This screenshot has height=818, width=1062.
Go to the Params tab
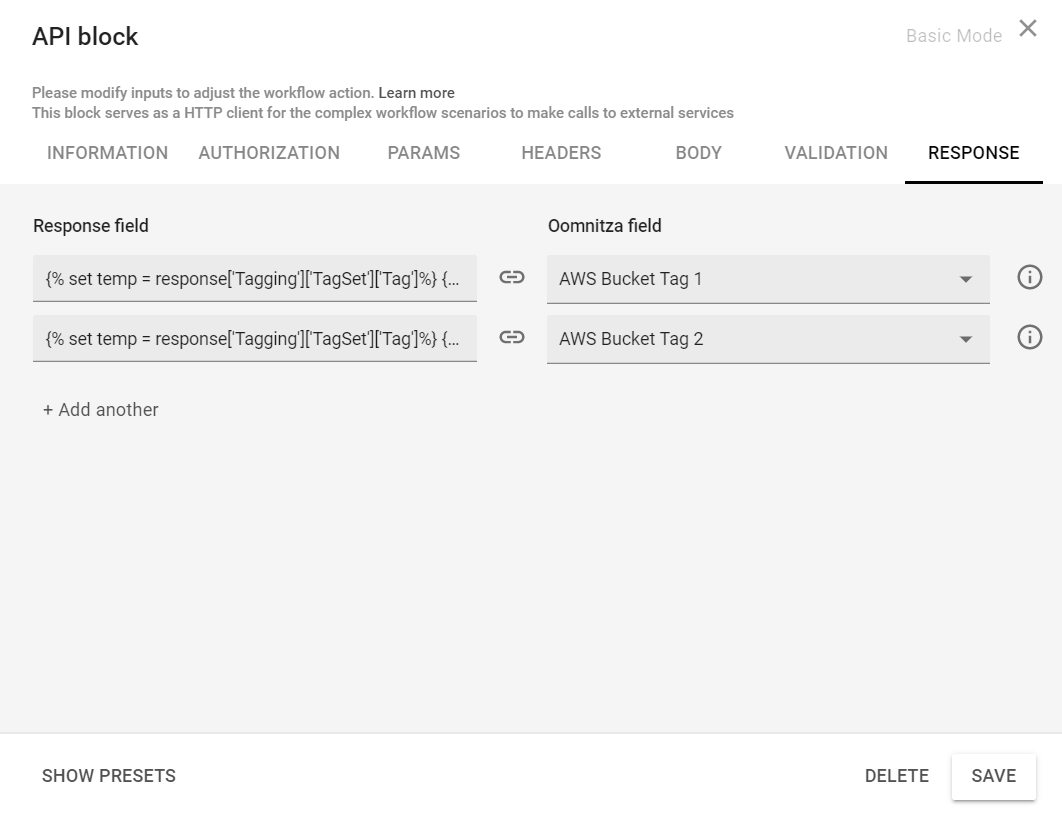coord(424,153)
